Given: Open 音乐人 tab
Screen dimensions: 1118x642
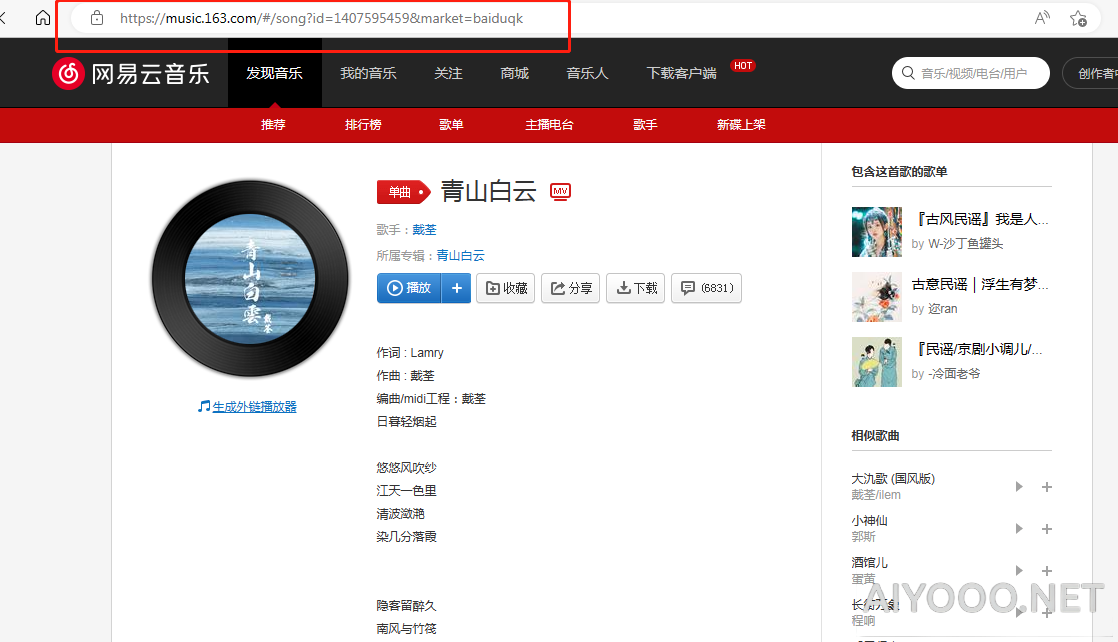Looking at the screenshot, I should click(x=588, y=73).
